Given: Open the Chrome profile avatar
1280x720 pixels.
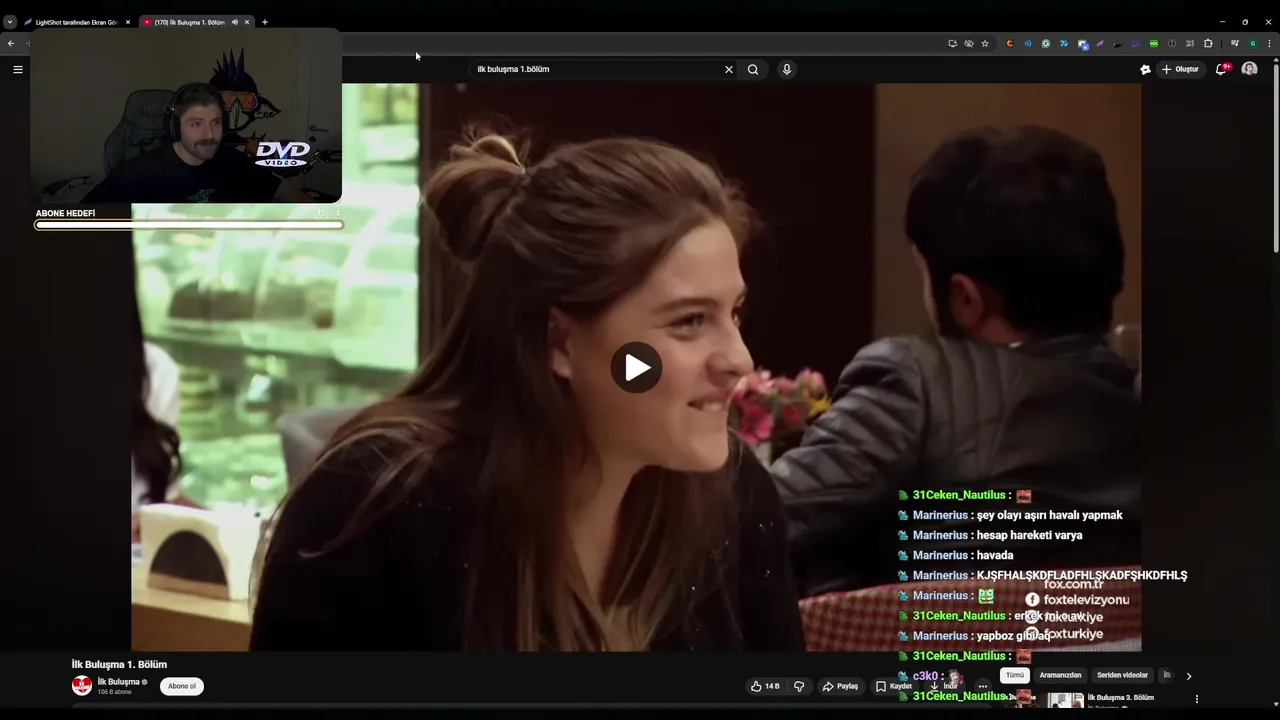Looking at the screenshot, I should point(1253,43).
